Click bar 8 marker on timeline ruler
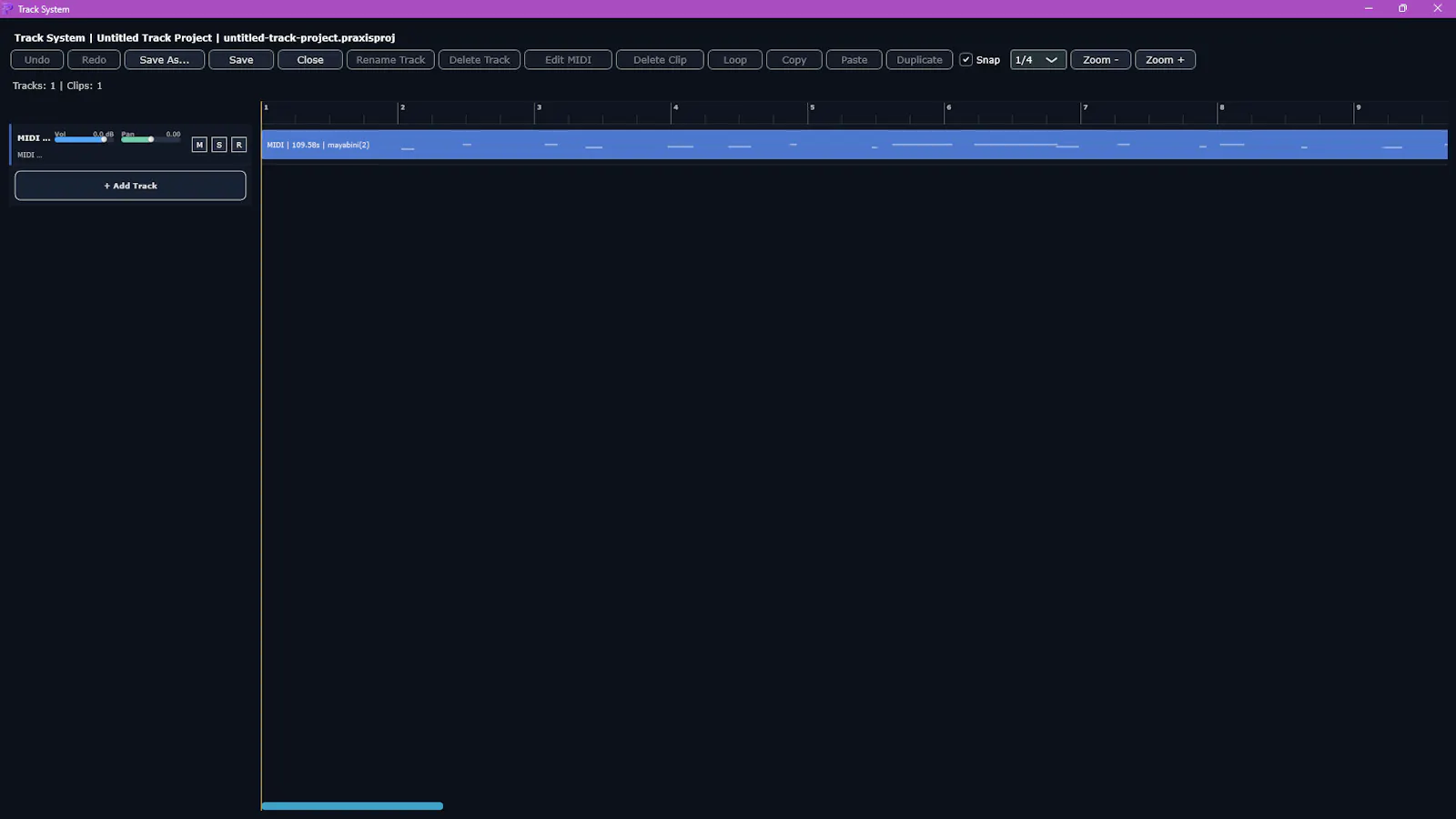Image resolution: width=1456 pixels, height=819 pixels. 1221,107
